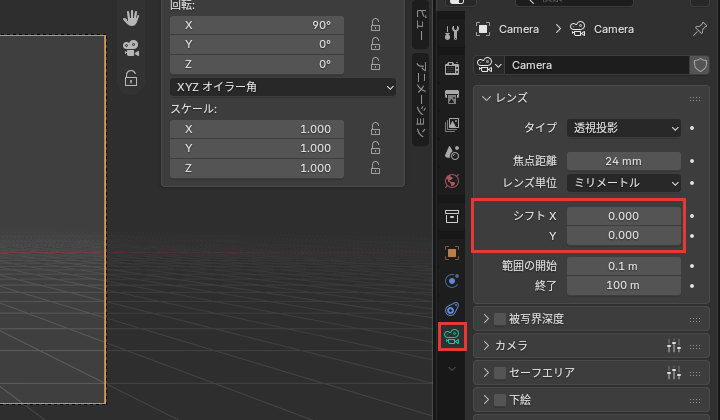Image resolution: width=720 pixels, height=420 pixels.
Task: Open Physics properties tab
Action: click(452, 281)
